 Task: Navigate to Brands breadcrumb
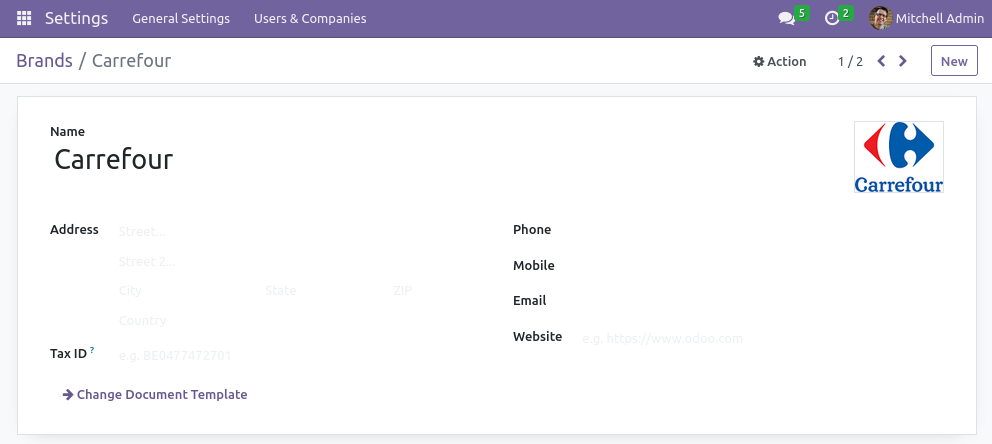[x=44, y=61]
